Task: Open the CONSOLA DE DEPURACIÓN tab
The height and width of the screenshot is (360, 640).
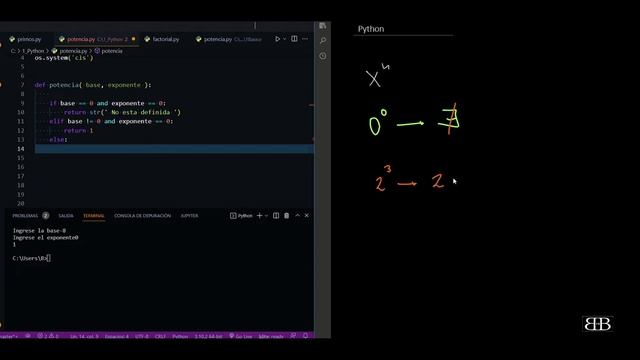Action: (142, 216)
